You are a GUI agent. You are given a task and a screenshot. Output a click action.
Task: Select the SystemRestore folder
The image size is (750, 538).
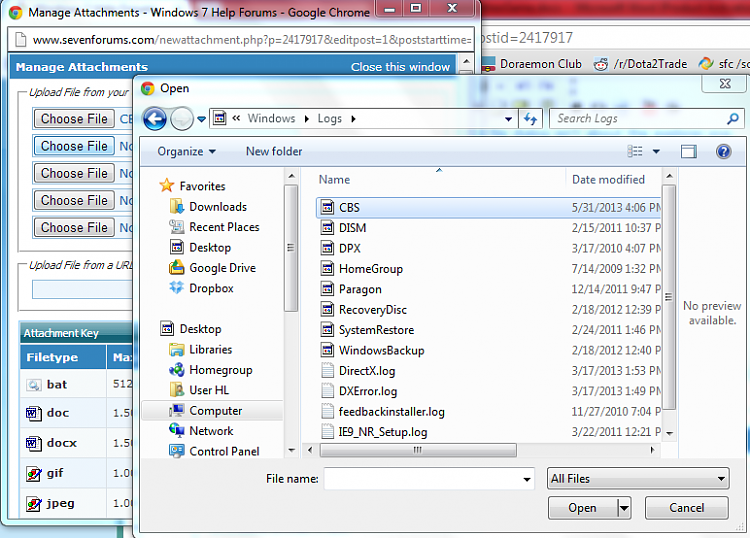tap(488, 330)
